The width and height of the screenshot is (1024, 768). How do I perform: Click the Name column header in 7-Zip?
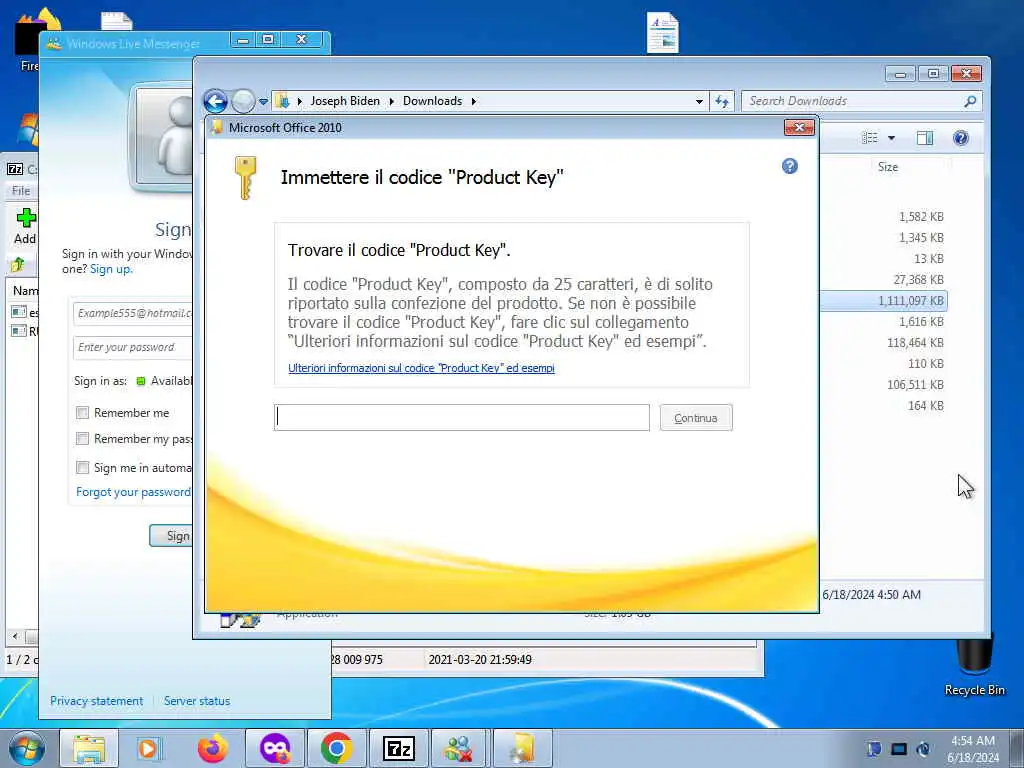25,291
